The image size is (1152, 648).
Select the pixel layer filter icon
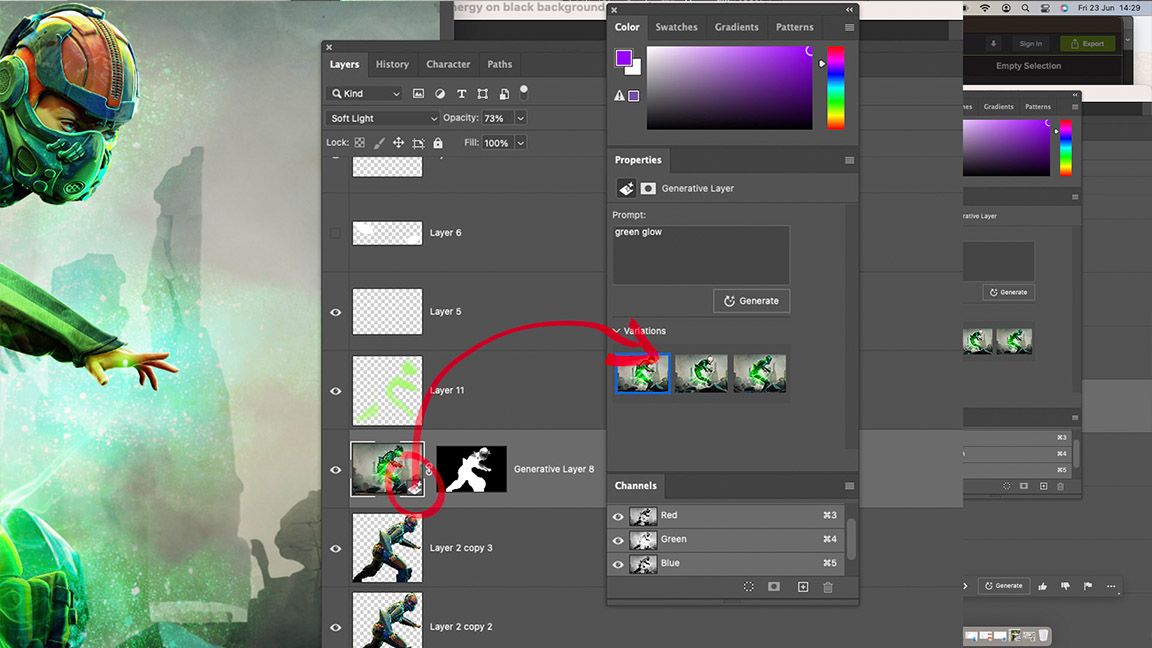418,93
